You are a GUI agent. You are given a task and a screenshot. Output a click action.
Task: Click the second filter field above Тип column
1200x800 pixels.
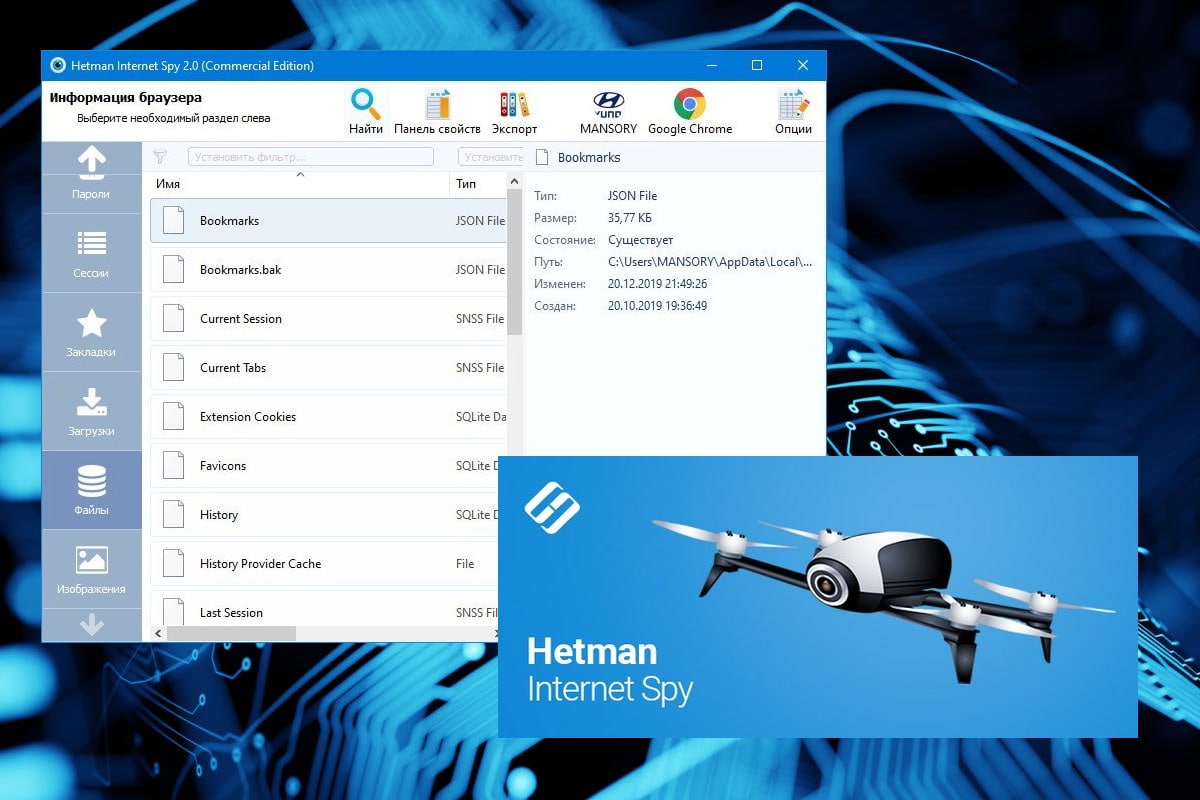click(x=490, y=157)
